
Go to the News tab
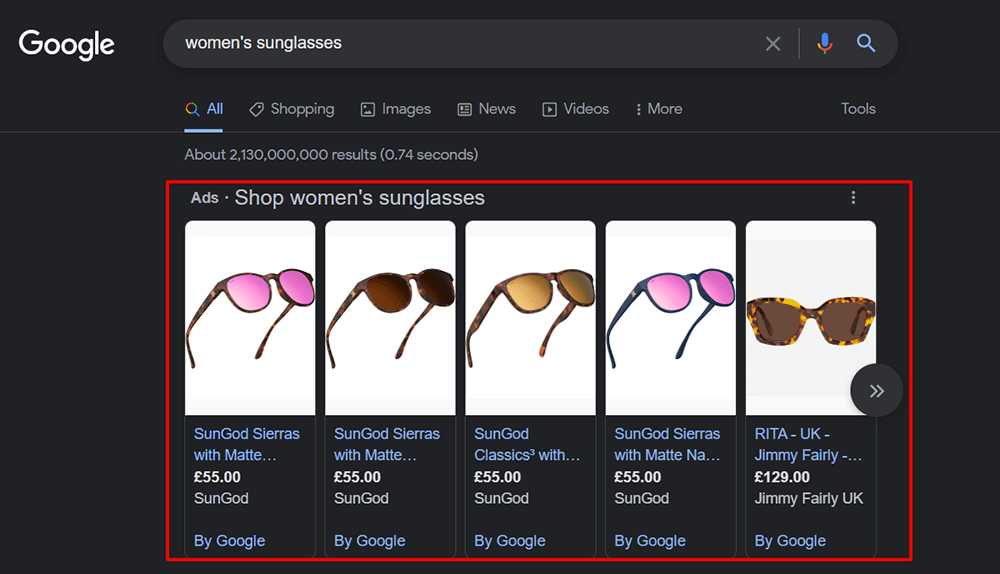tap(487, 109)
